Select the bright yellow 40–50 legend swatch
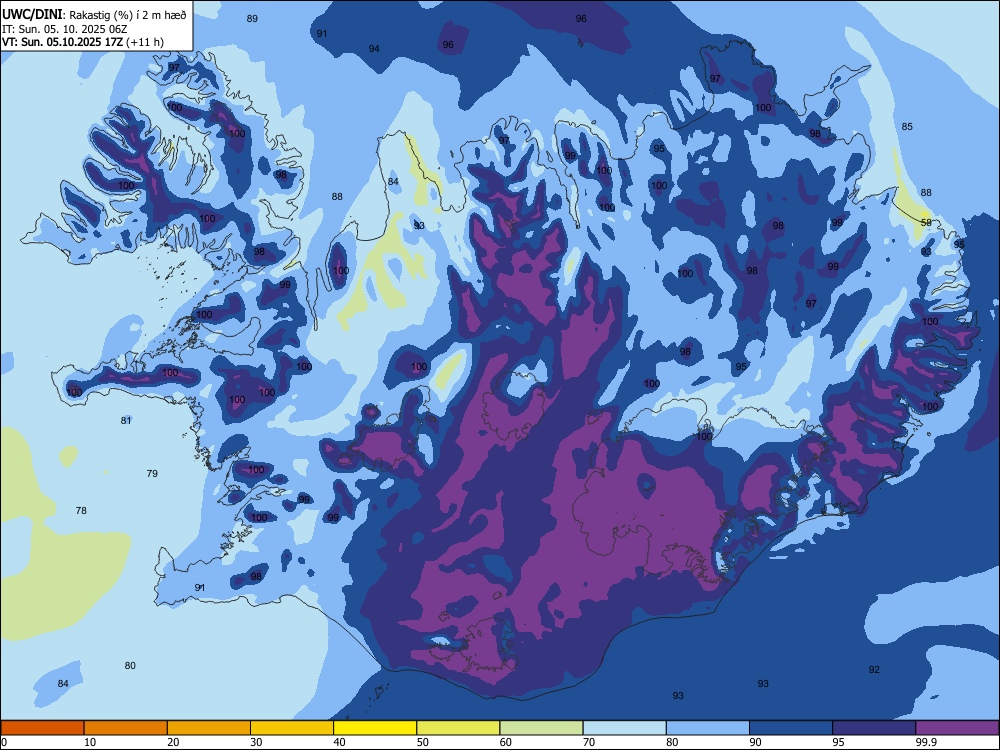Viewport: 1000px width, 750px height. (375, 728)
